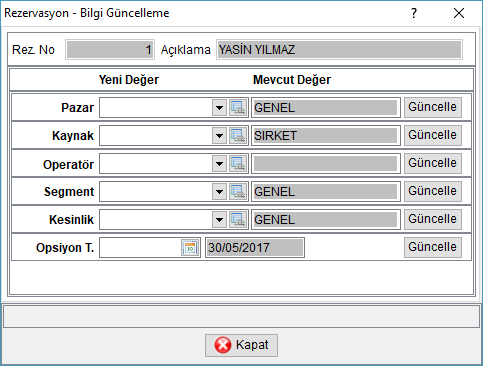
Task: Click the Kesinlik new value input field
Action: (156, 220)
